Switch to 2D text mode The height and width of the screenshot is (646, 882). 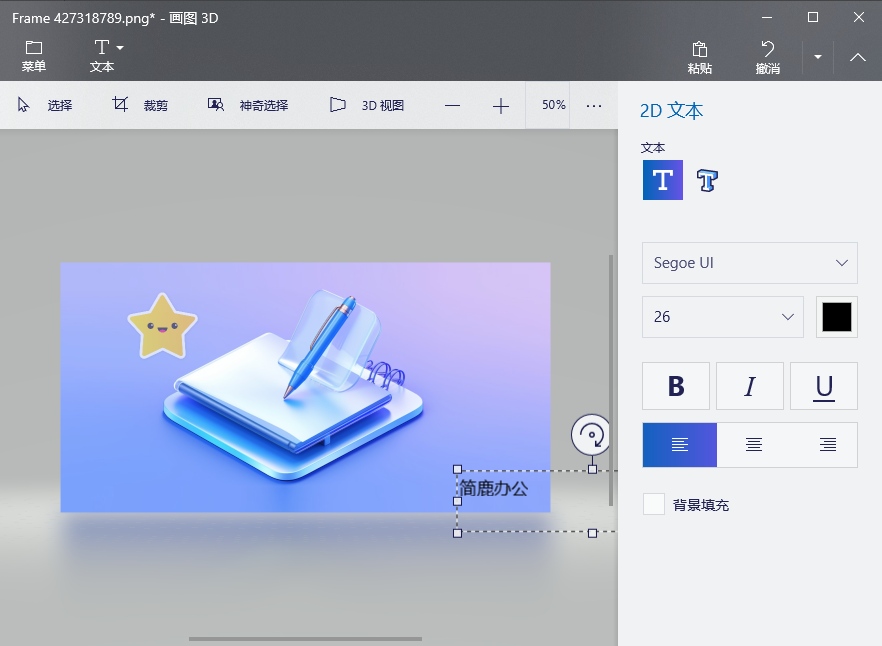pyautogui.click(x=662, y=180)
